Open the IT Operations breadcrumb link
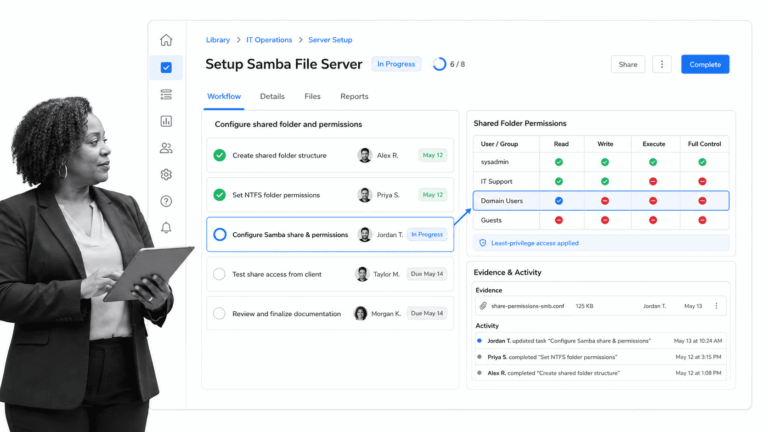This screenshot has height=432, width=768. tap(269, 40)
